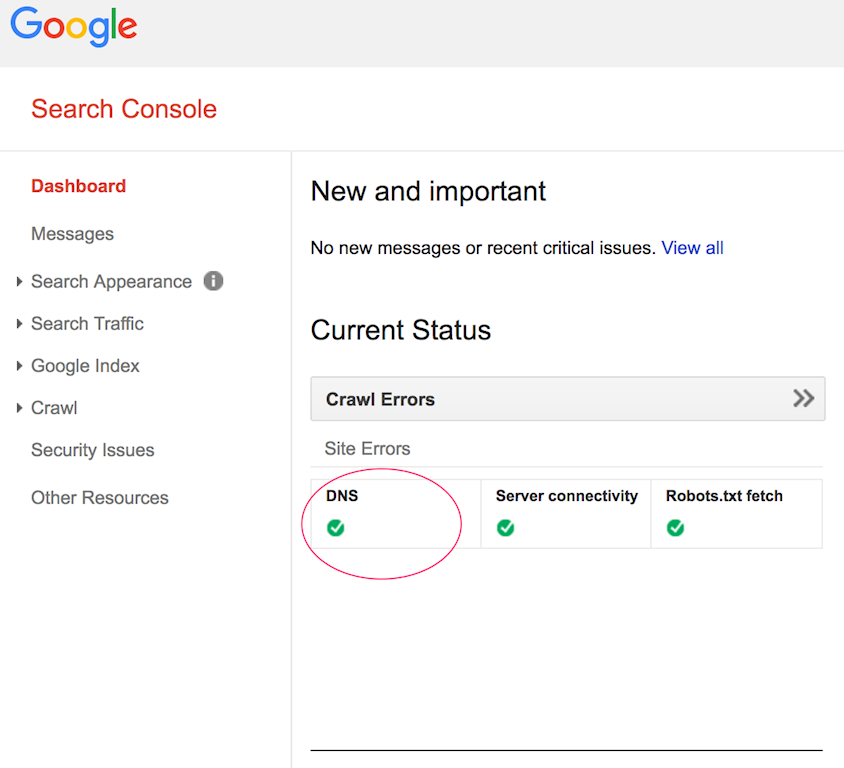Image resolution: width=844 pixels, height=768 pixels.
Task: Click the View all link
Action: (x=692, y=248)
